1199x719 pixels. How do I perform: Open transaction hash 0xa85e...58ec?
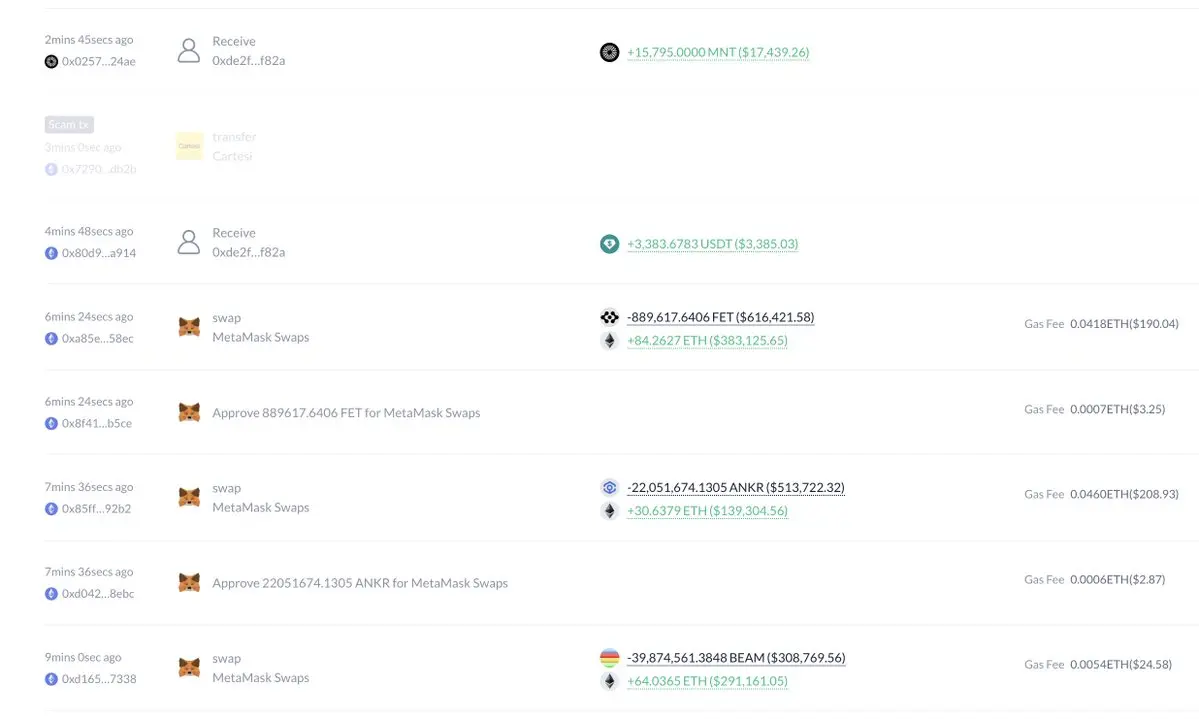(98, 338)
